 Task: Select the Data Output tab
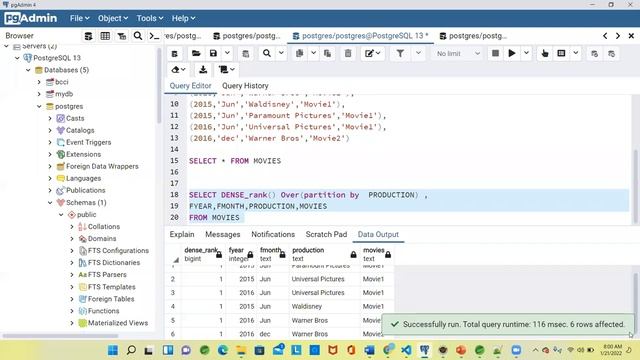point(378,234)
